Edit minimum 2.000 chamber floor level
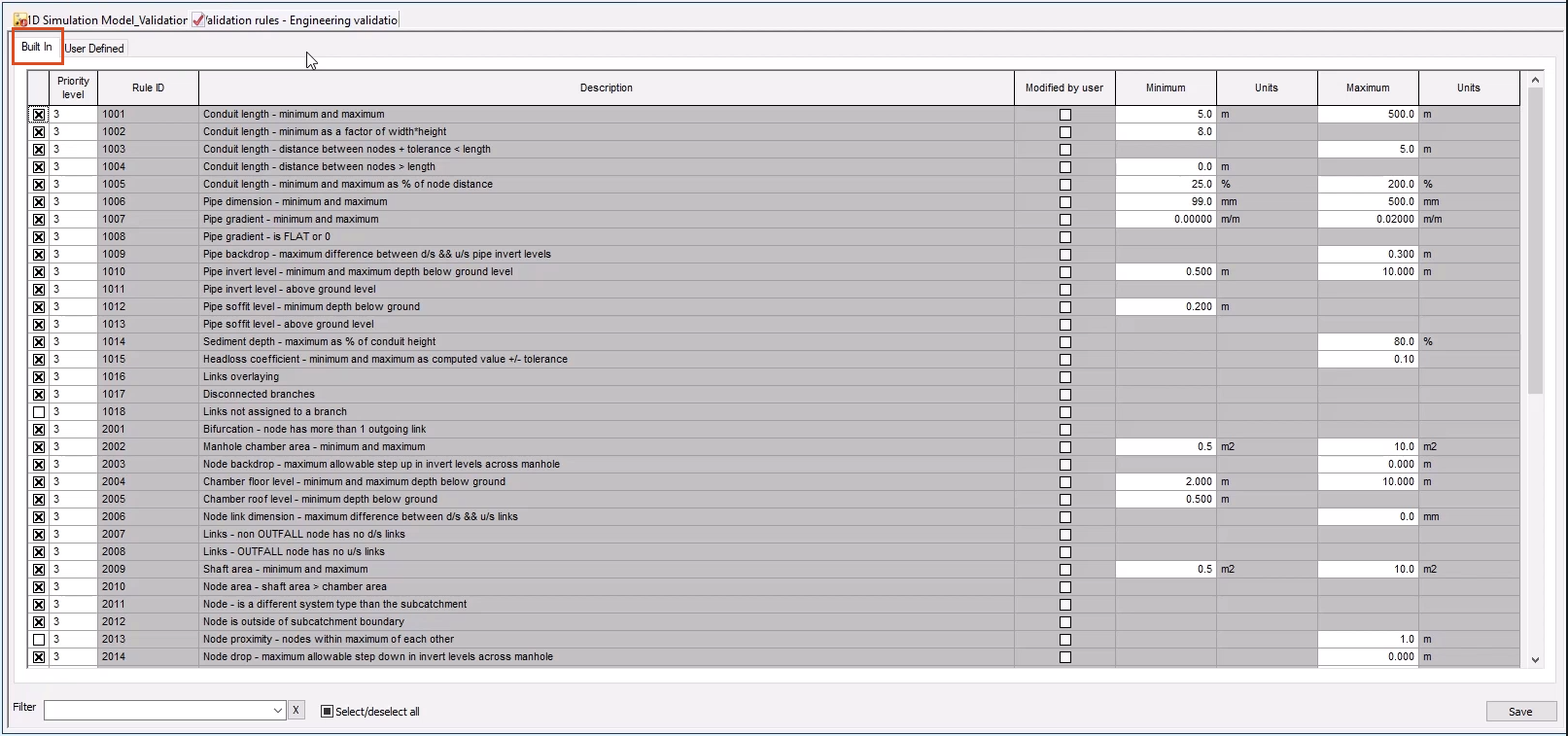 point(1166,481)
